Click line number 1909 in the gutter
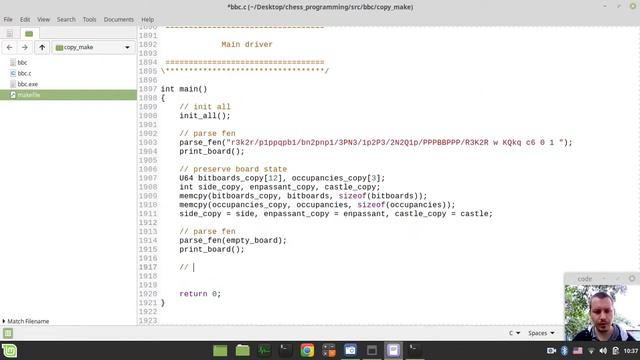 [148, 196]
